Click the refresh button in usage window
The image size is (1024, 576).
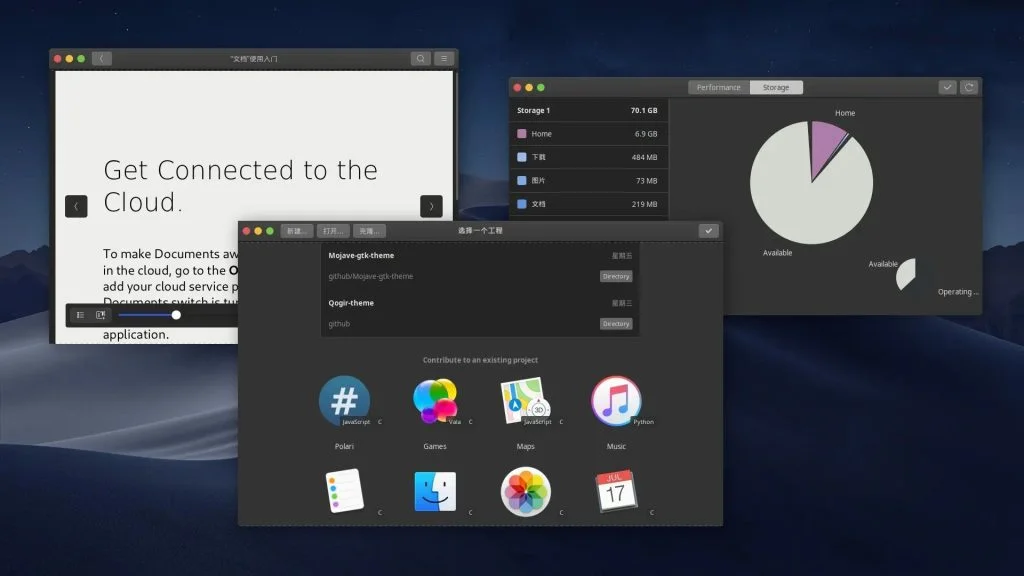click(969, 88)
